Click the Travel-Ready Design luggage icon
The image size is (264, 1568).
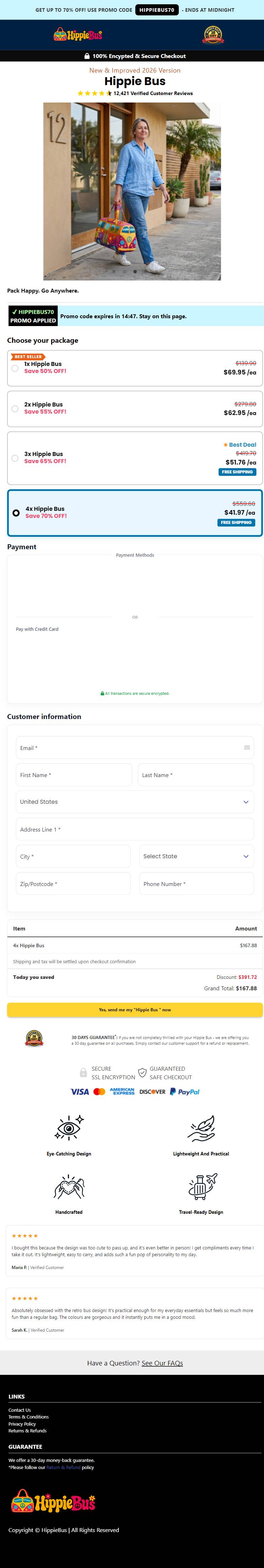click(x=201, y=1186)
